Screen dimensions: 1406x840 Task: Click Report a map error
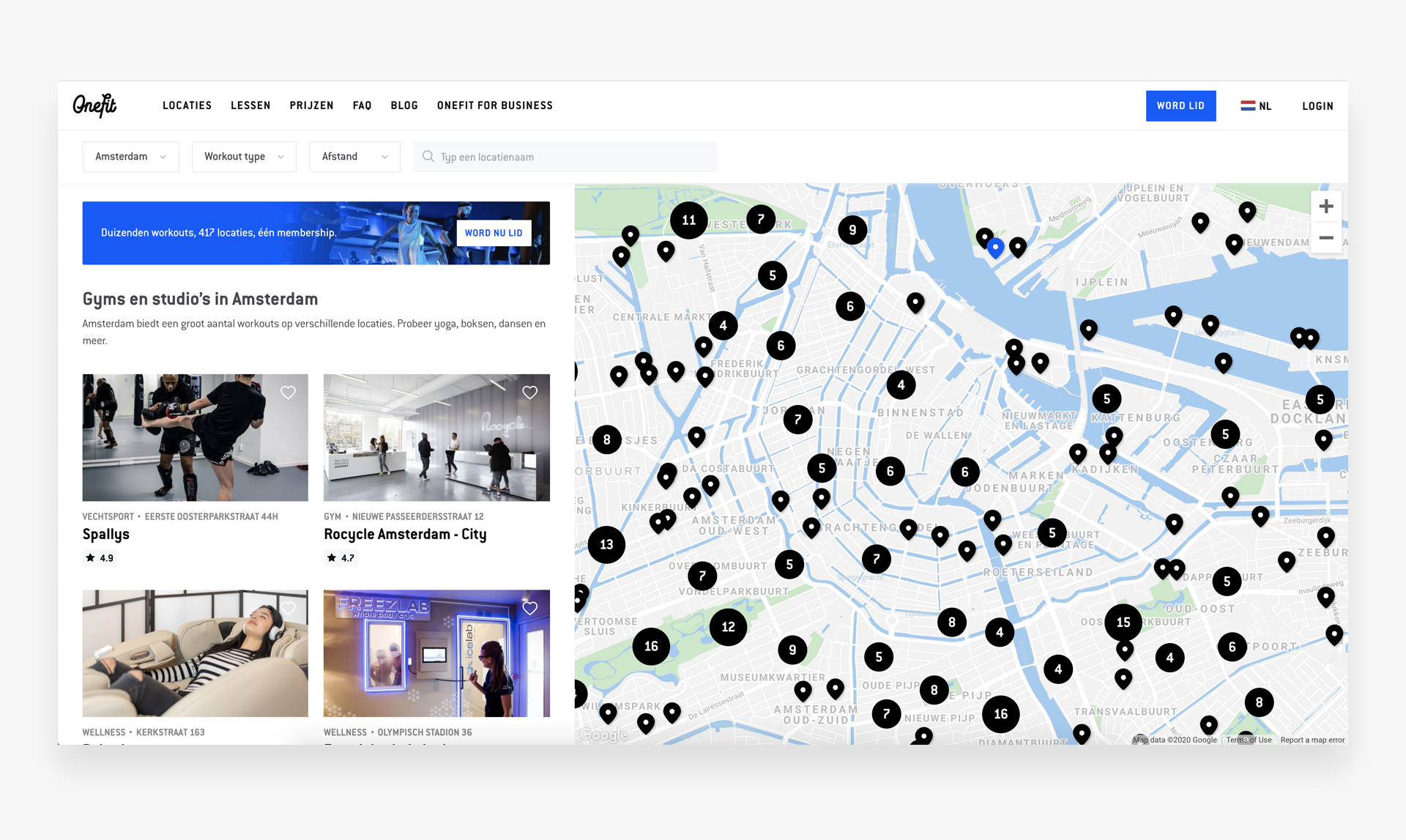(x=1312, y=740)
